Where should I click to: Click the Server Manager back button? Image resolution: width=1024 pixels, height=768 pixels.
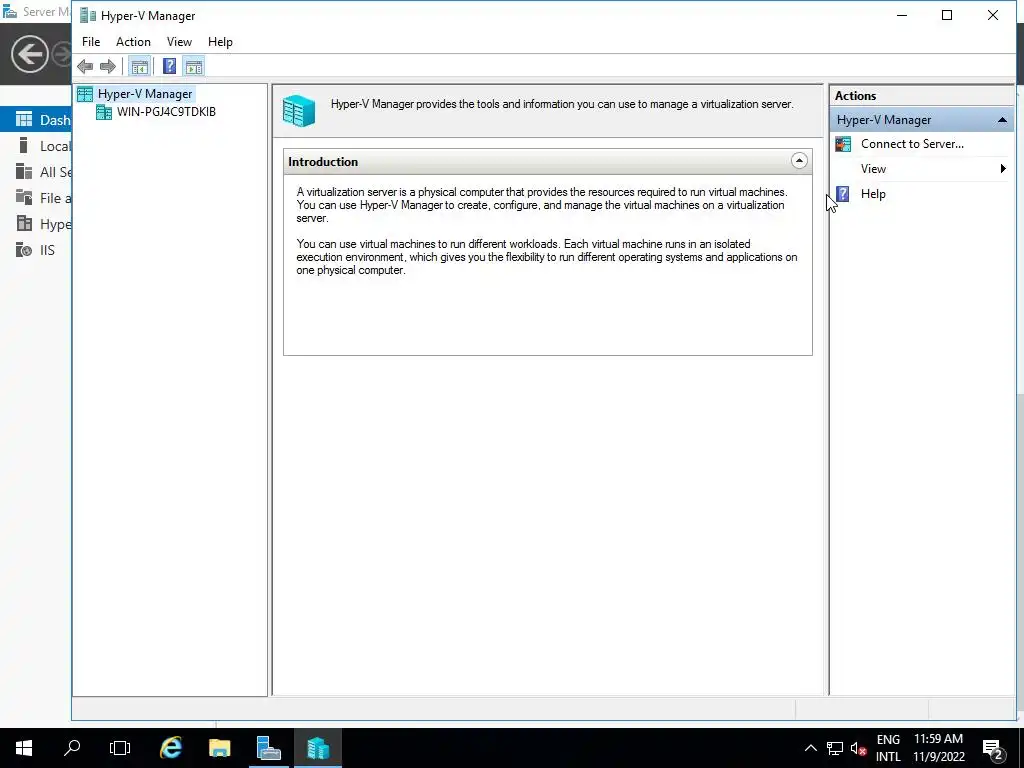click(x=29, y=54)
